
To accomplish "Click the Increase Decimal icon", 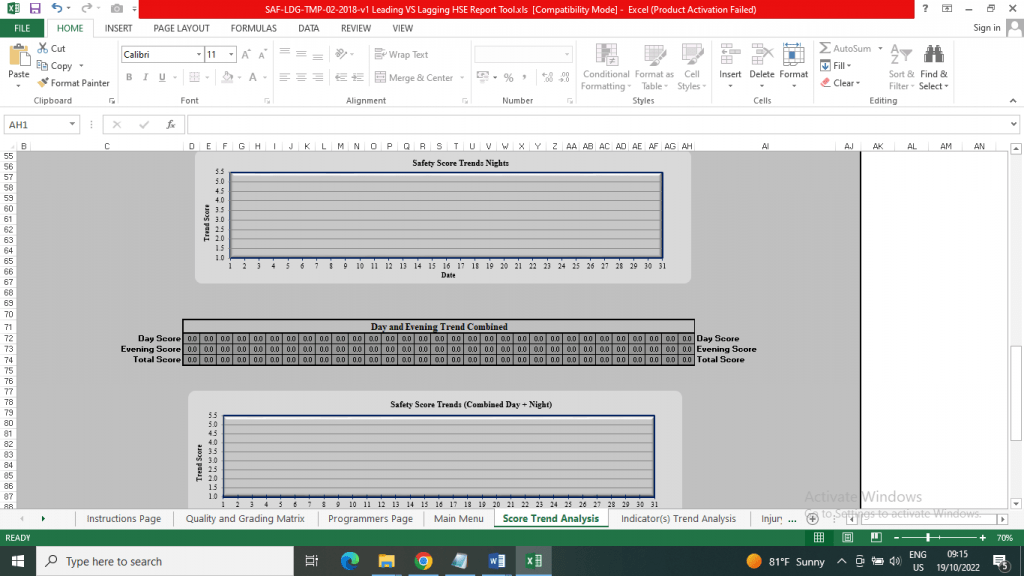I will (547, 77).
